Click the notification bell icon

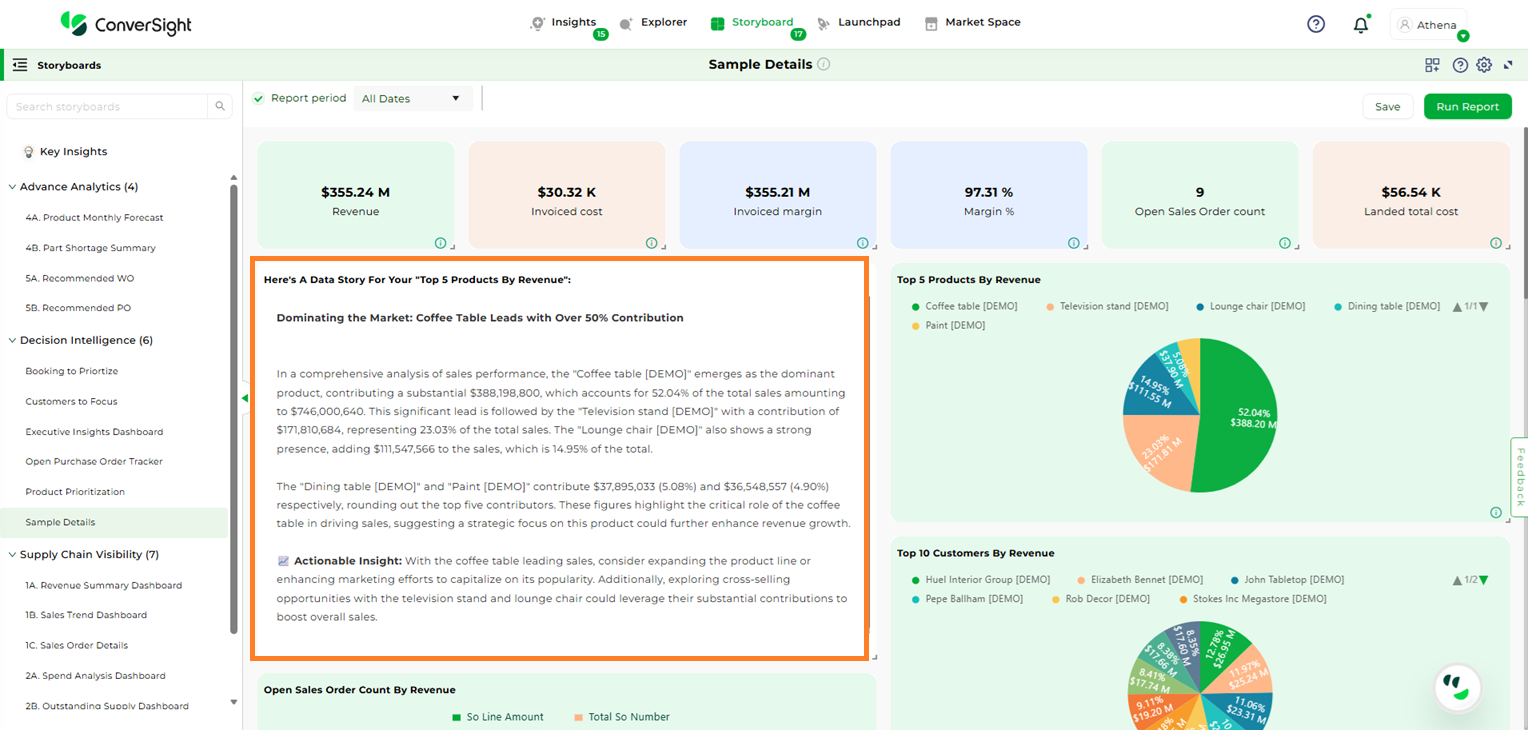[x=1360, y=25]
